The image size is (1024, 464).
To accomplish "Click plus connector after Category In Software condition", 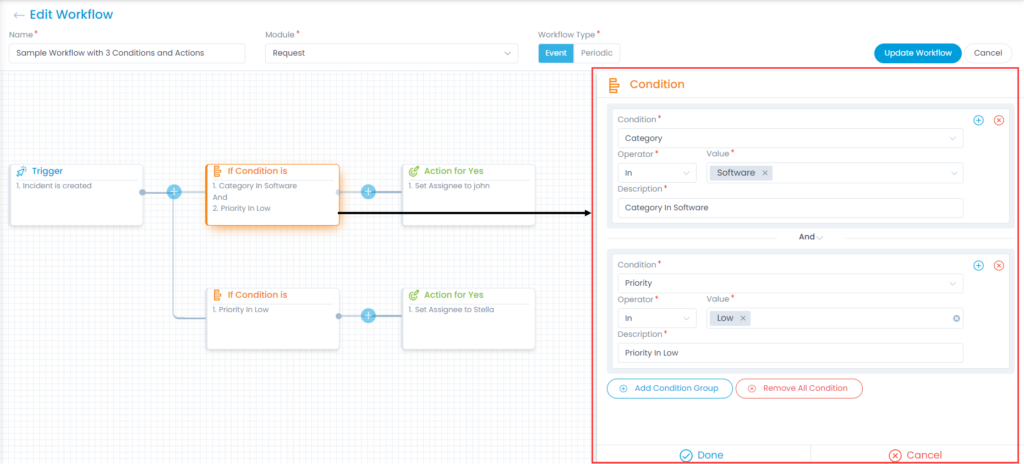I will click(368, 191).
